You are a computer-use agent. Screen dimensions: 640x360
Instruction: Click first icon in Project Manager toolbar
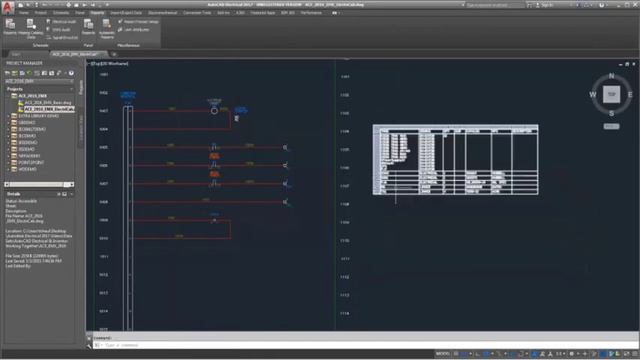7,73
